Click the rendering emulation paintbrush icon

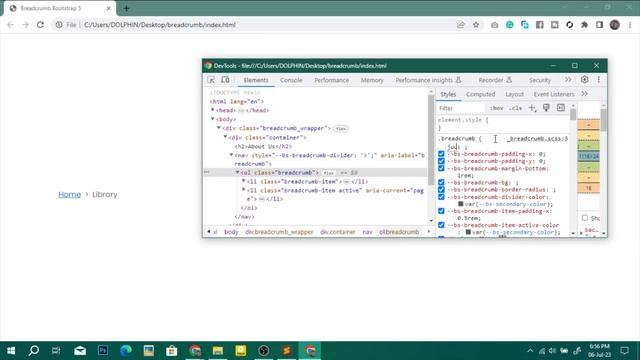click(x=546, y=108)
